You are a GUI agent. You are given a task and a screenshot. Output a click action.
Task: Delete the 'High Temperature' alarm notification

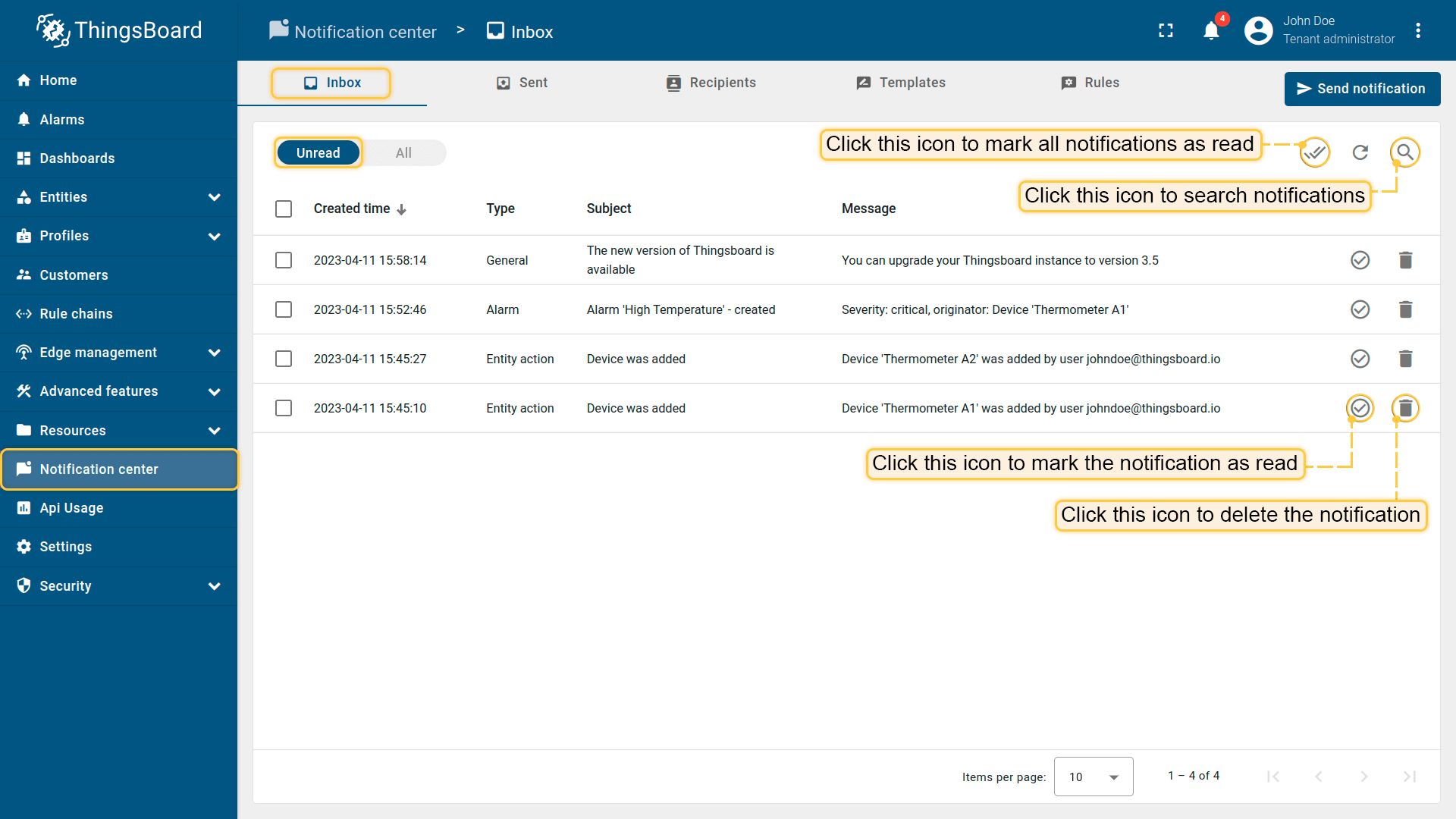click(1405, 309)
